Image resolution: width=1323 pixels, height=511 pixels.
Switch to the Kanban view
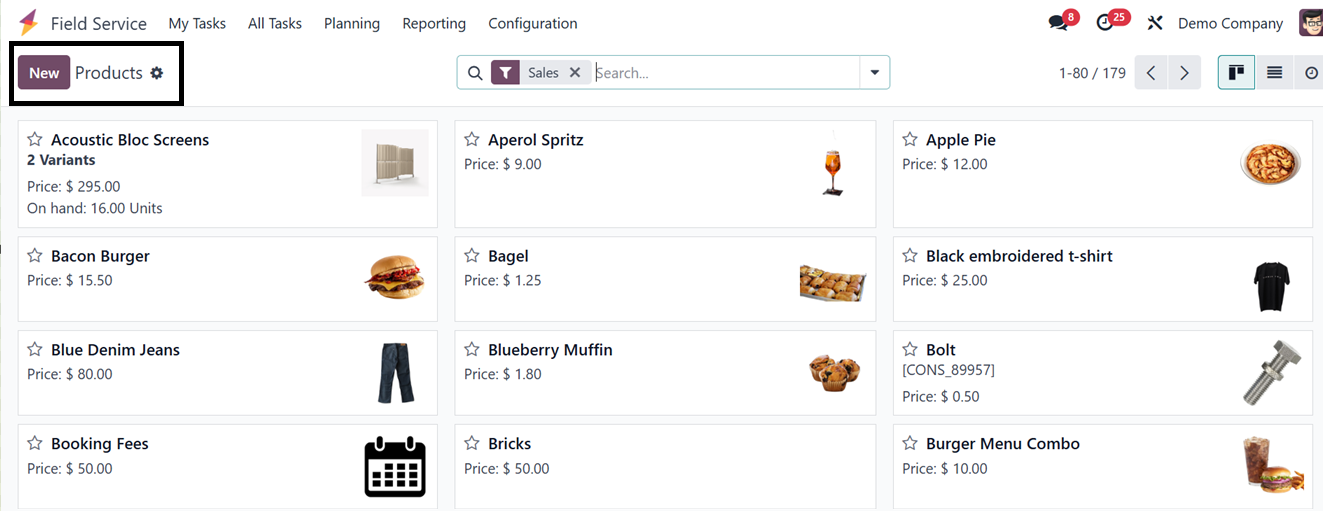pos(1236,73)
